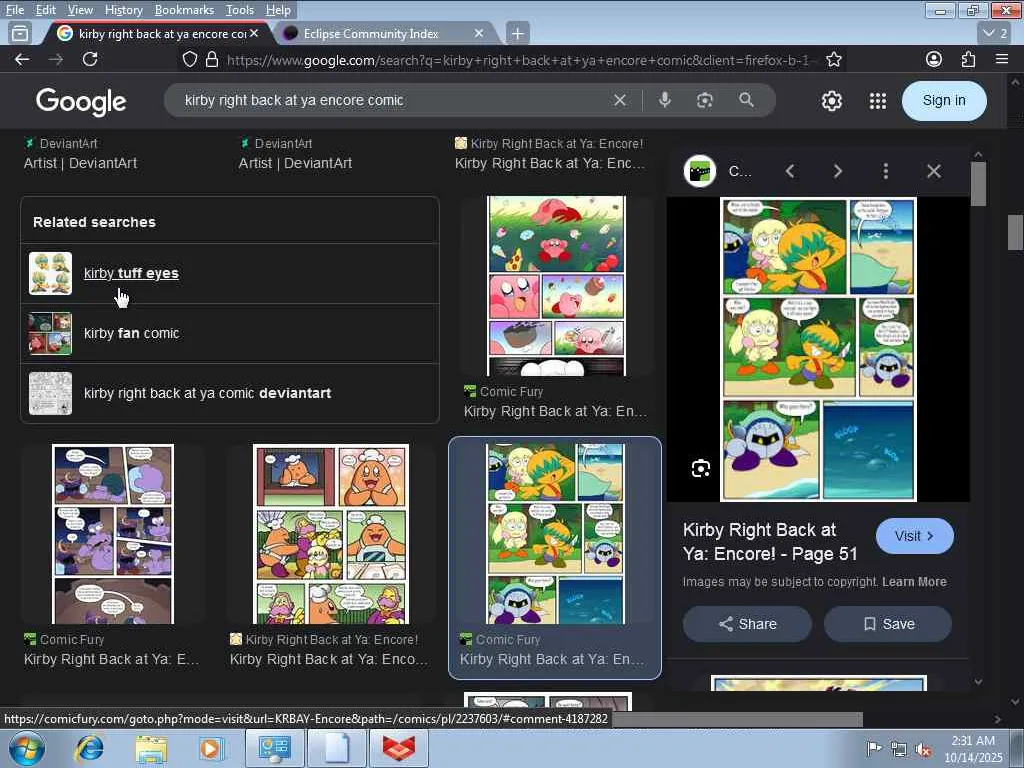Open the first DeviantArt Artist result link

(80, 163)
